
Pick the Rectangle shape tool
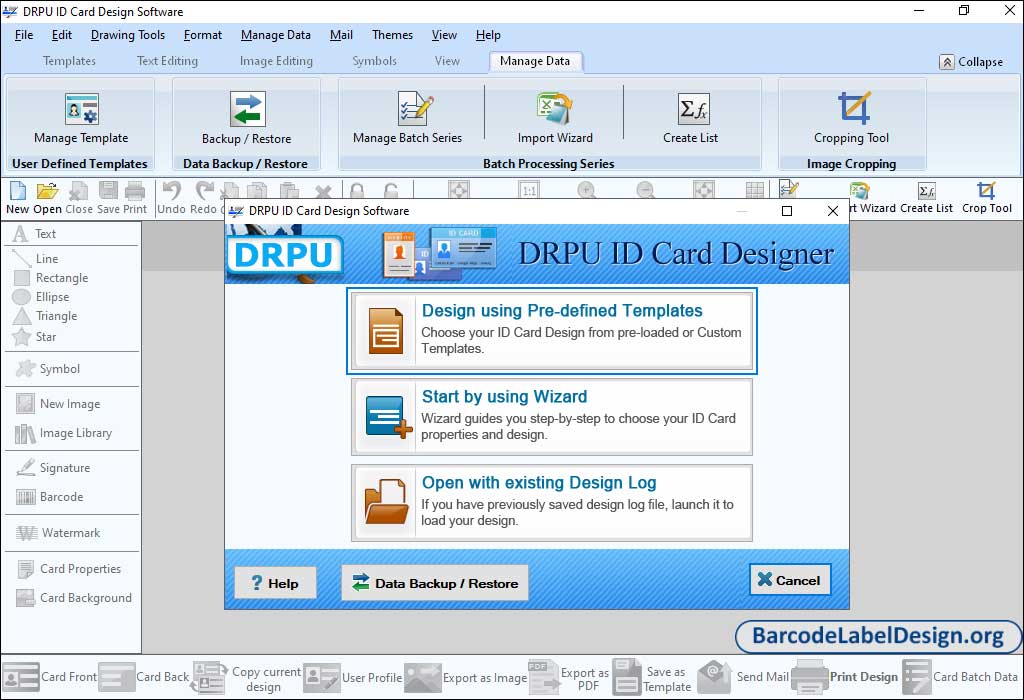[x=51, y=278]
